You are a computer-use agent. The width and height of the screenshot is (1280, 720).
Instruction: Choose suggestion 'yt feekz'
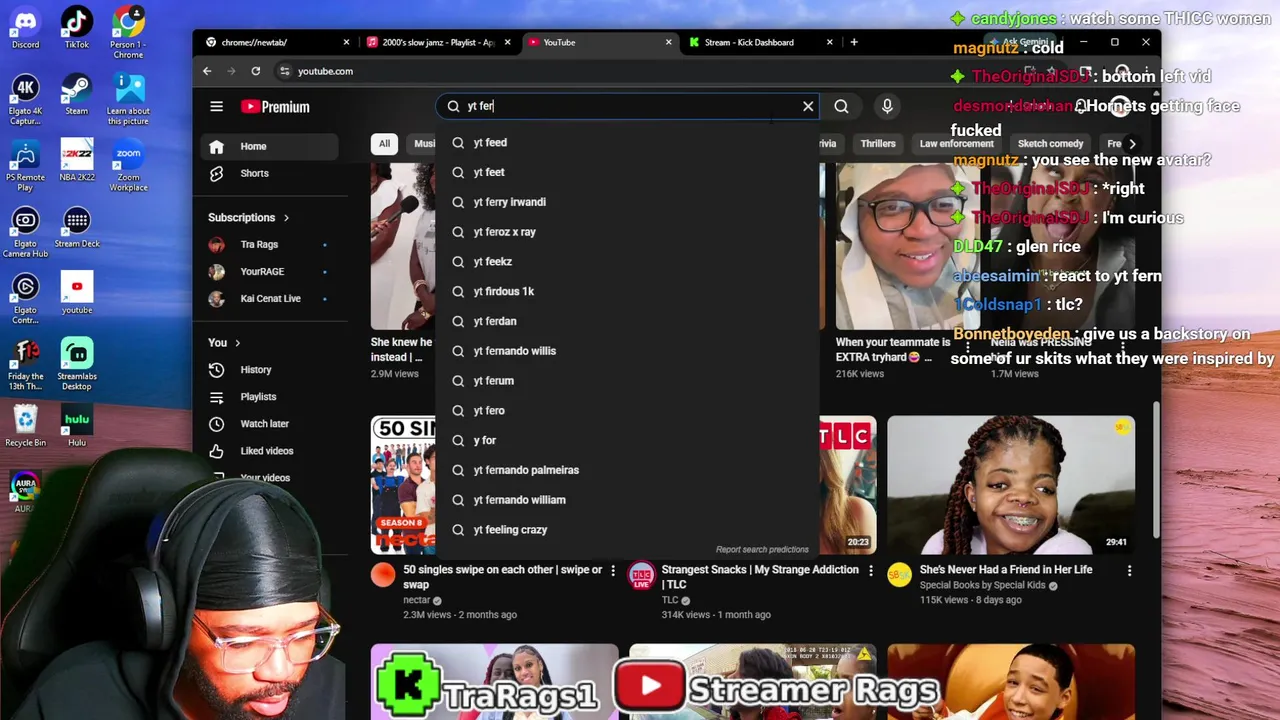[x=627, y=261]
